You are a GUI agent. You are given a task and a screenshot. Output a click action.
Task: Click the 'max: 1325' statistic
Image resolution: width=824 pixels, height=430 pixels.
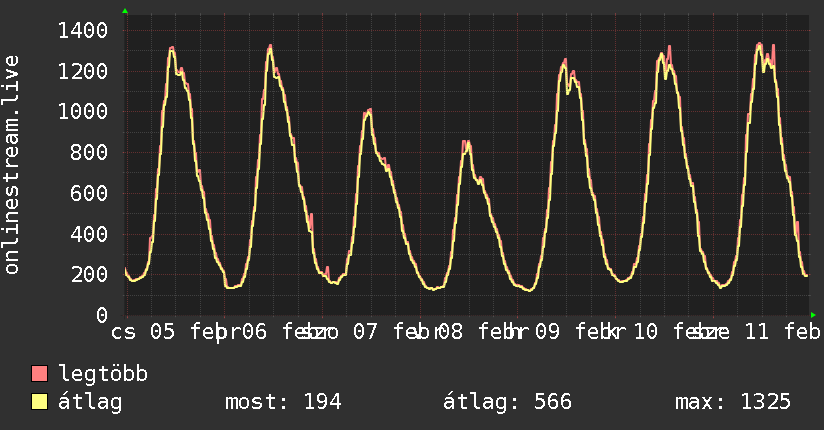(733, 402)
